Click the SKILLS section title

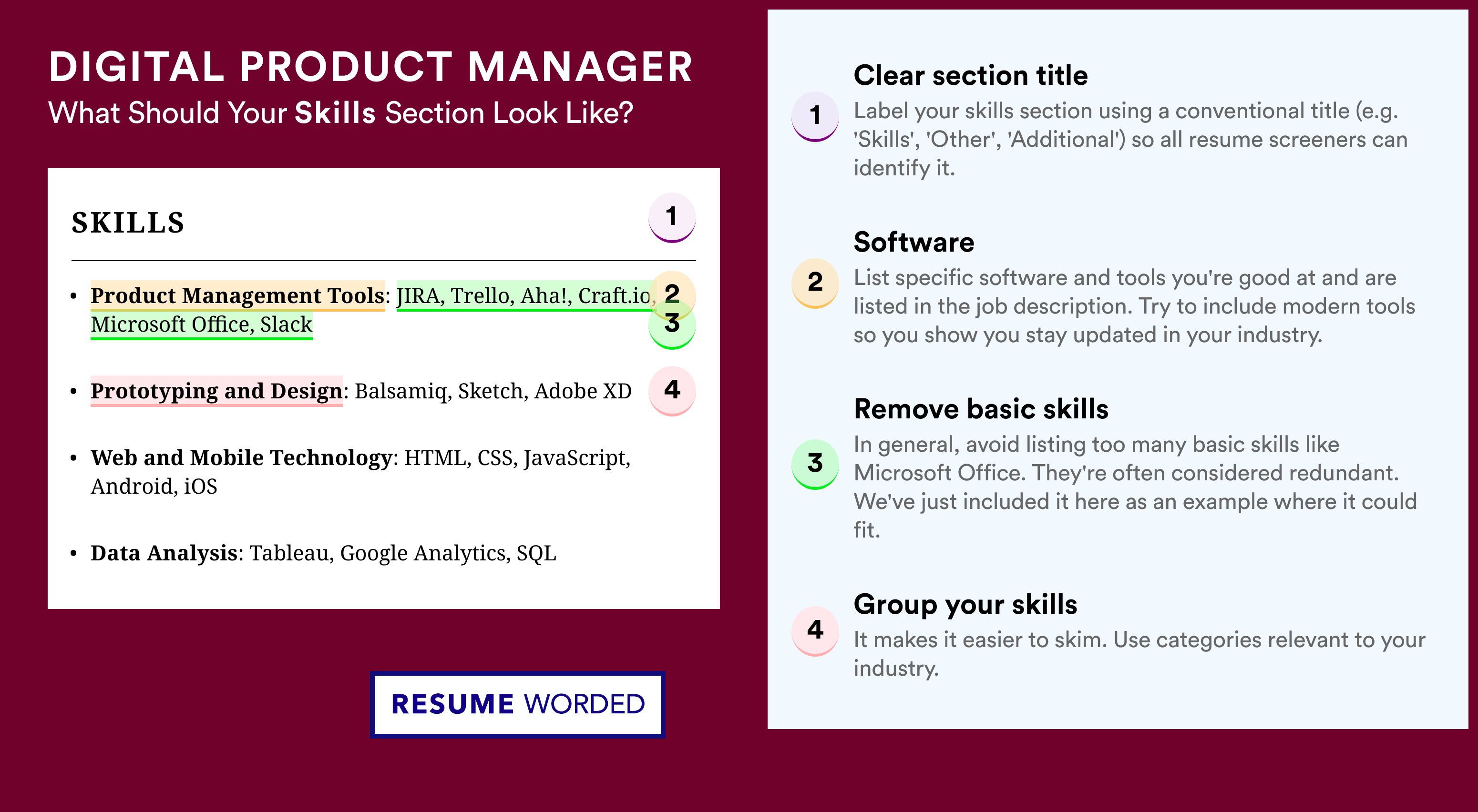coord(128,223)
